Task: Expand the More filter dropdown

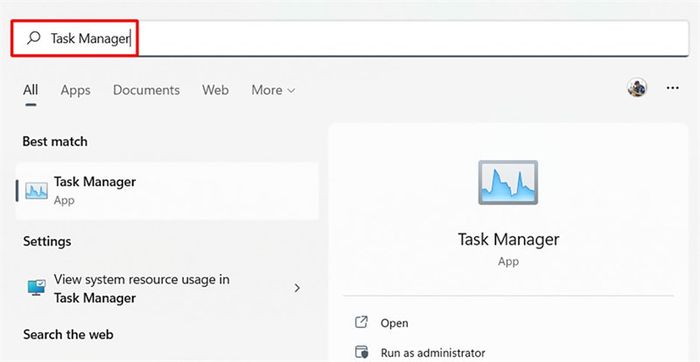Action: [273, 90]
